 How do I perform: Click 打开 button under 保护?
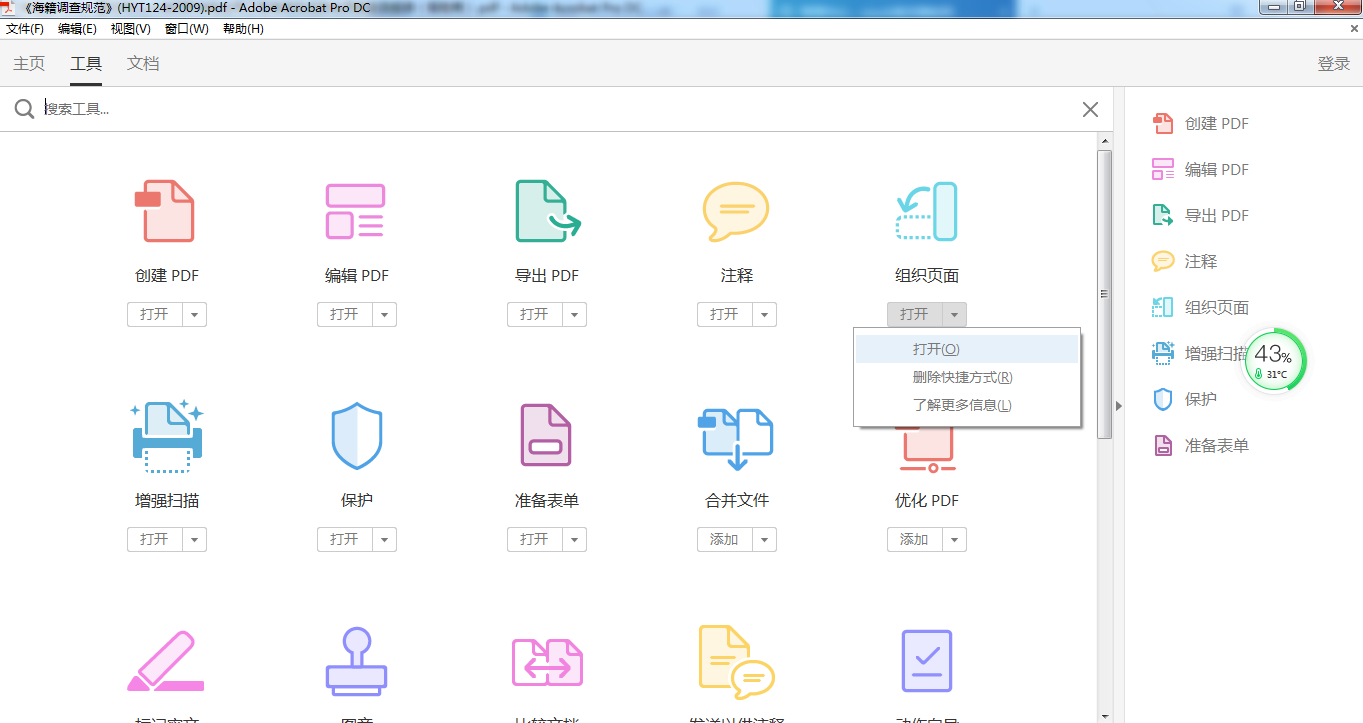pos(345,540)
